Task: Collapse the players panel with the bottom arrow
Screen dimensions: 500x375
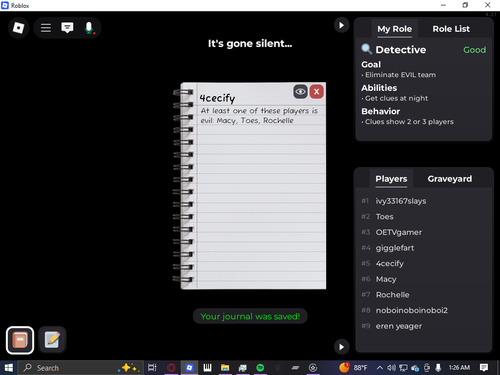Action: [x=341, y=347]
